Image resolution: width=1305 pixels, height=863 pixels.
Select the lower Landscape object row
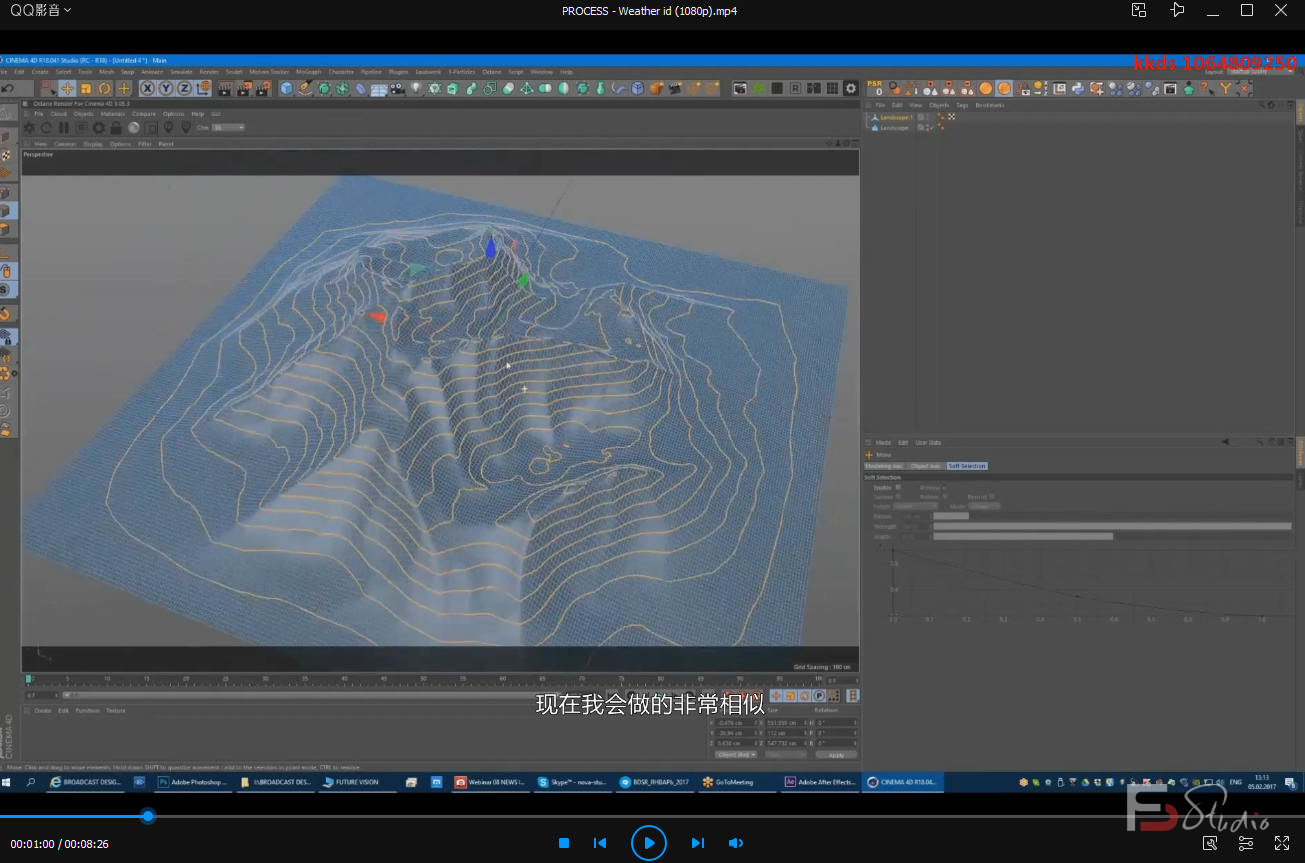pyautogui.click(x=893, y=128)
